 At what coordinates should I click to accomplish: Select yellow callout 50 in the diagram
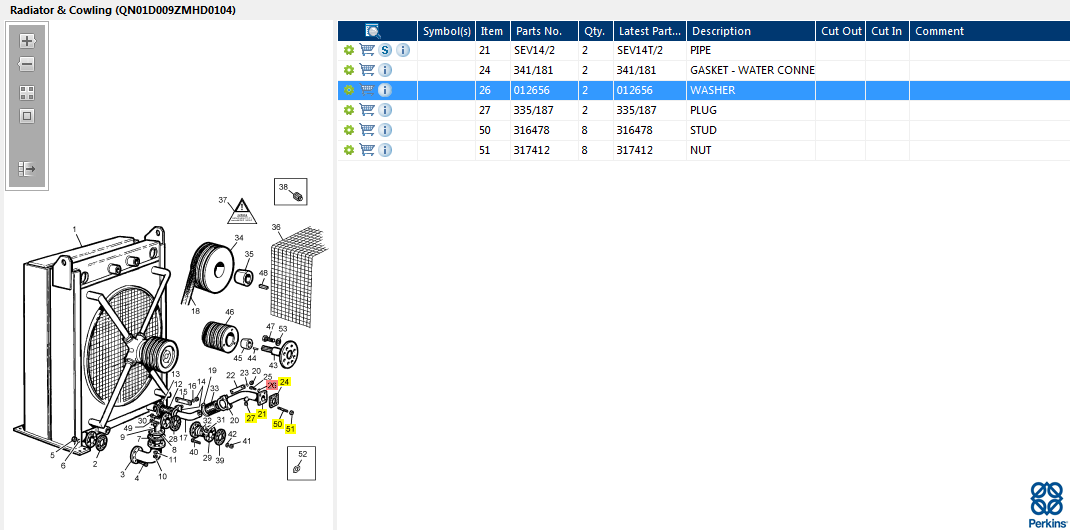[278, 424]
